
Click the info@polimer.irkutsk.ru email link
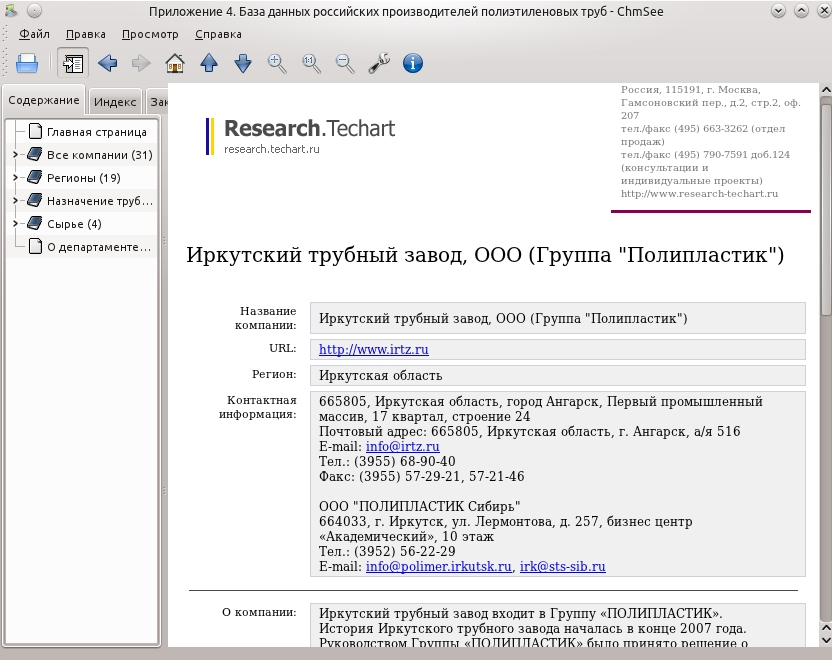tap(438, 566)
